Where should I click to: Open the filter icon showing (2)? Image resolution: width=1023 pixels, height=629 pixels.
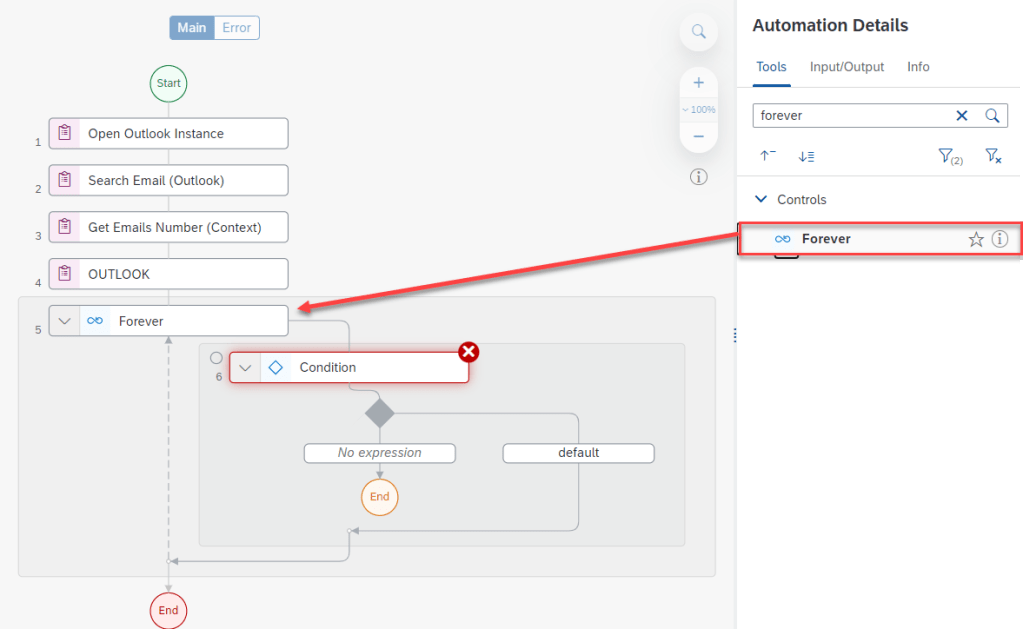click(947, 156)
